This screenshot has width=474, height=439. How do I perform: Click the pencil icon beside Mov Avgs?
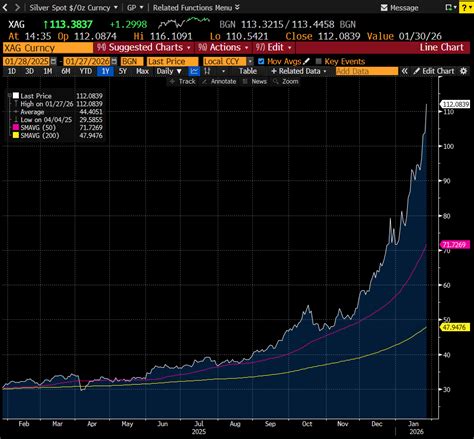[307, 61]
